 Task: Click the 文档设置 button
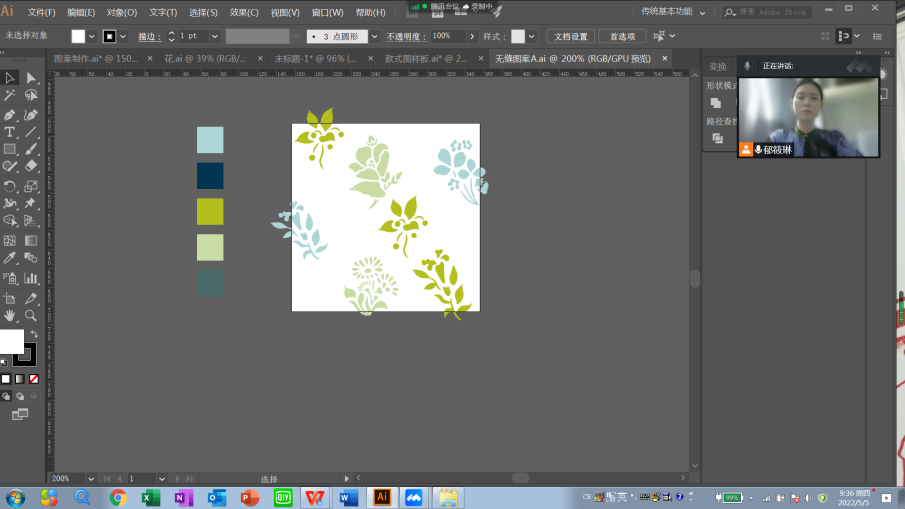click(571, 36)
